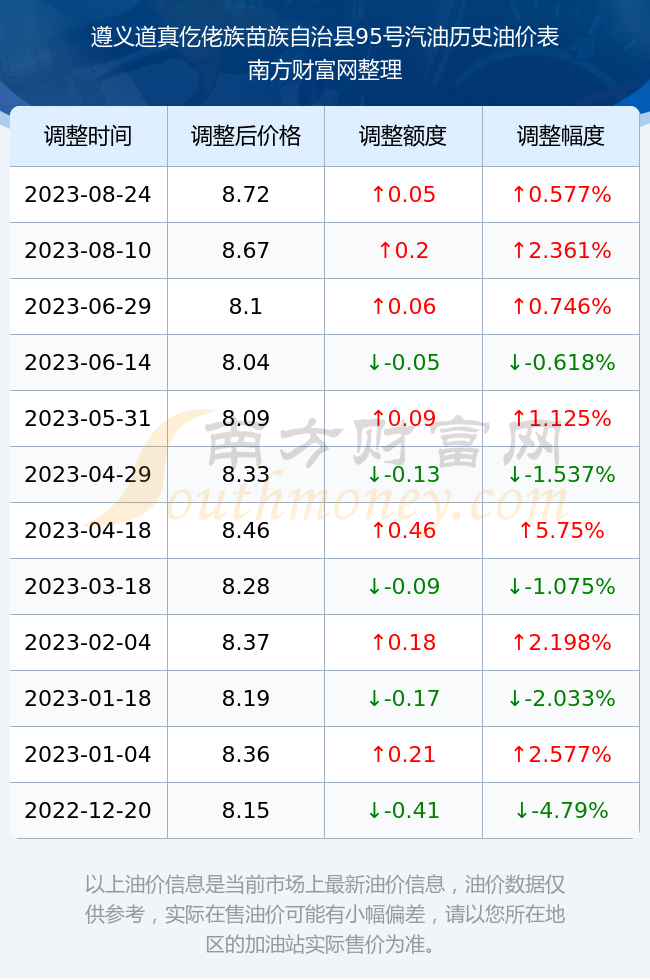650x980 pixels.
Task: Click the ↓-1.537% percentage cell
Action: (561, 474)
